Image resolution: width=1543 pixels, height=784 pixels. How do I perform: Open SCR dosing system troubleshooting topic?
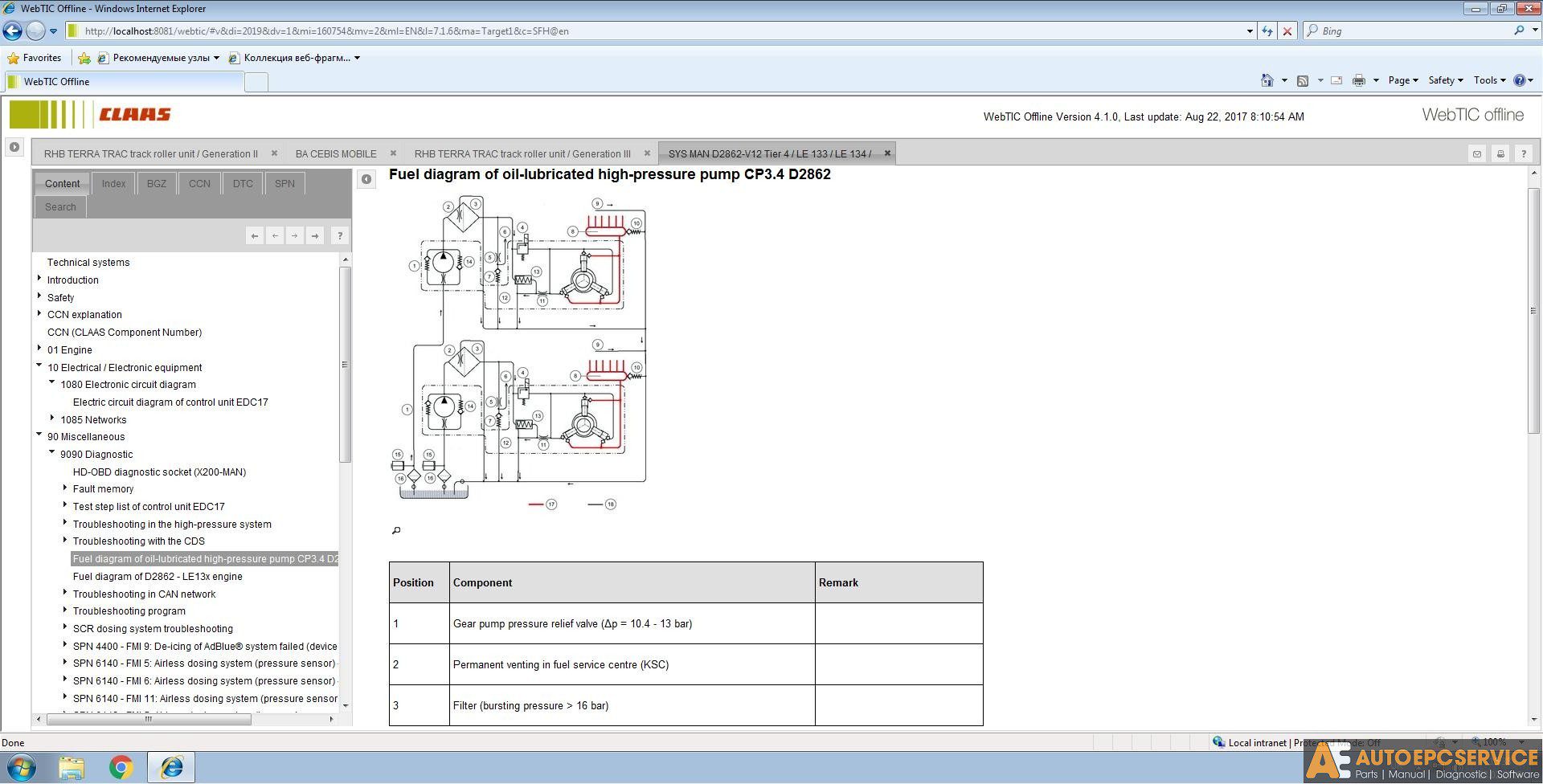pos(153,628)
